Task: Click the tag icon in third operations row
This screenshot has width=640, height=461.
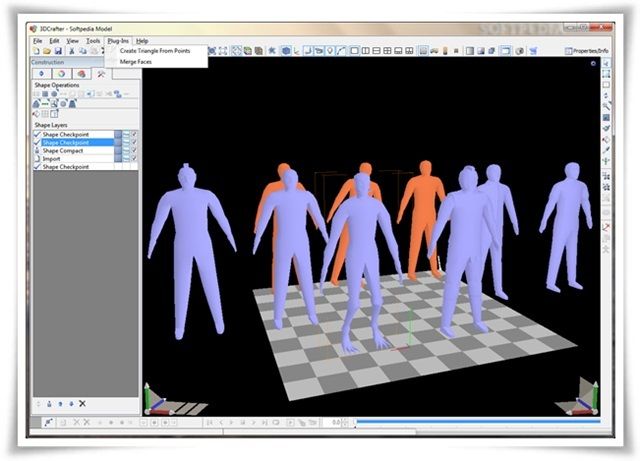Action: pos(36,114)
